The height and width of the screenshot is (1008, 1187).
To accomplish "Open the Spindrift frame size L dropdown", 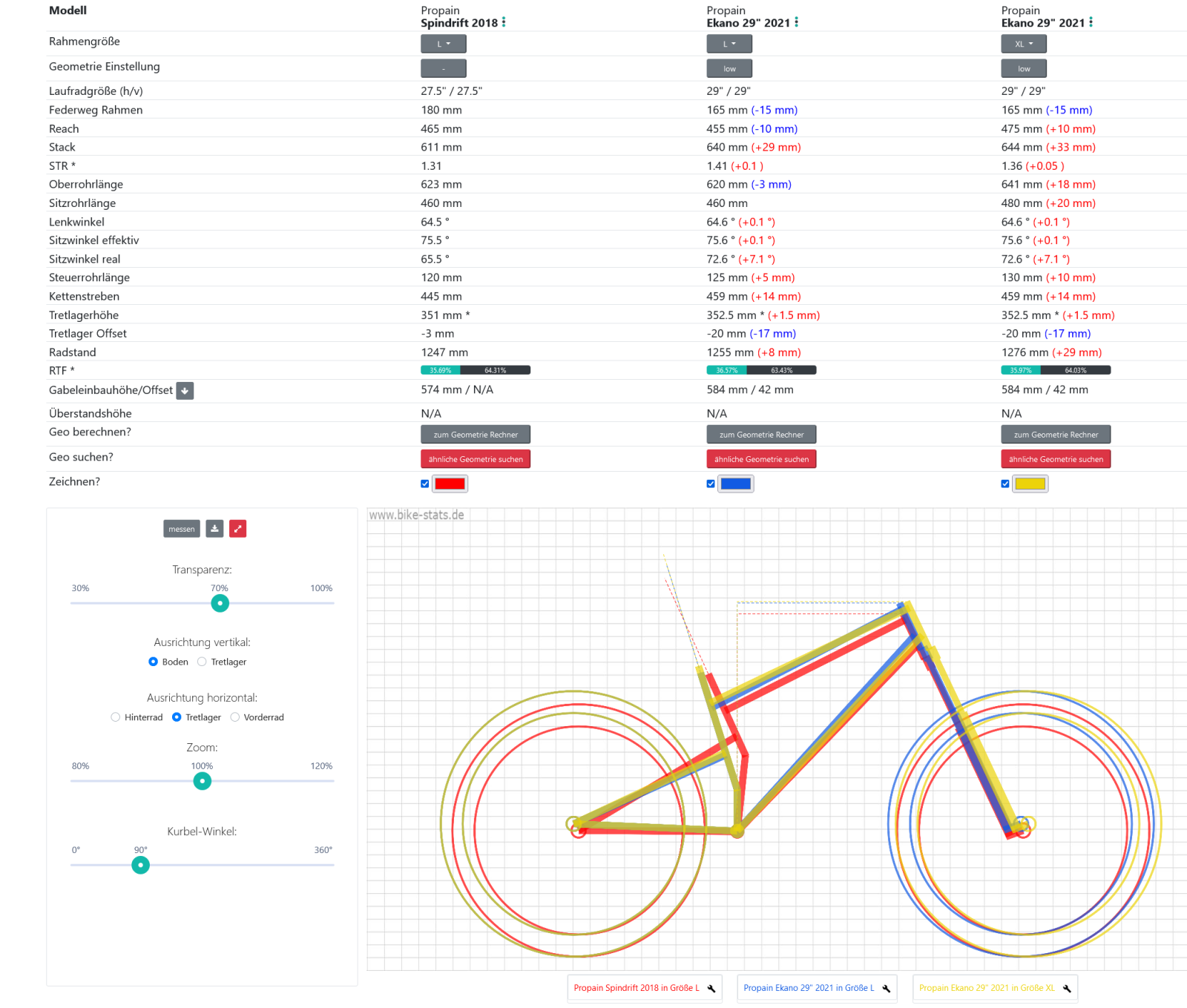I will coord(443,45).
